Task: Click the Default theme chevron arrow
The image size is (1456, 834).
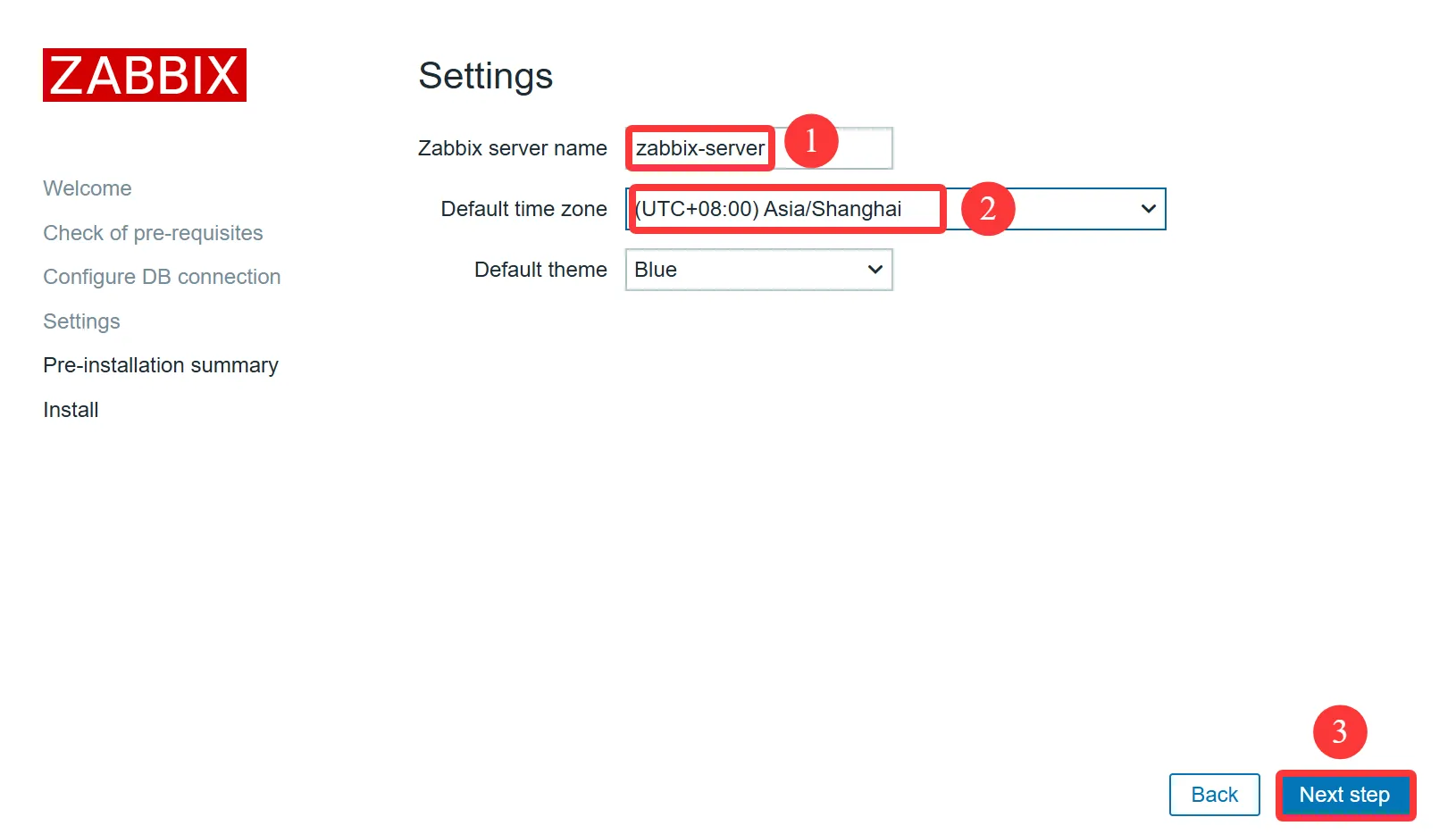Action: tap(874, 270)
